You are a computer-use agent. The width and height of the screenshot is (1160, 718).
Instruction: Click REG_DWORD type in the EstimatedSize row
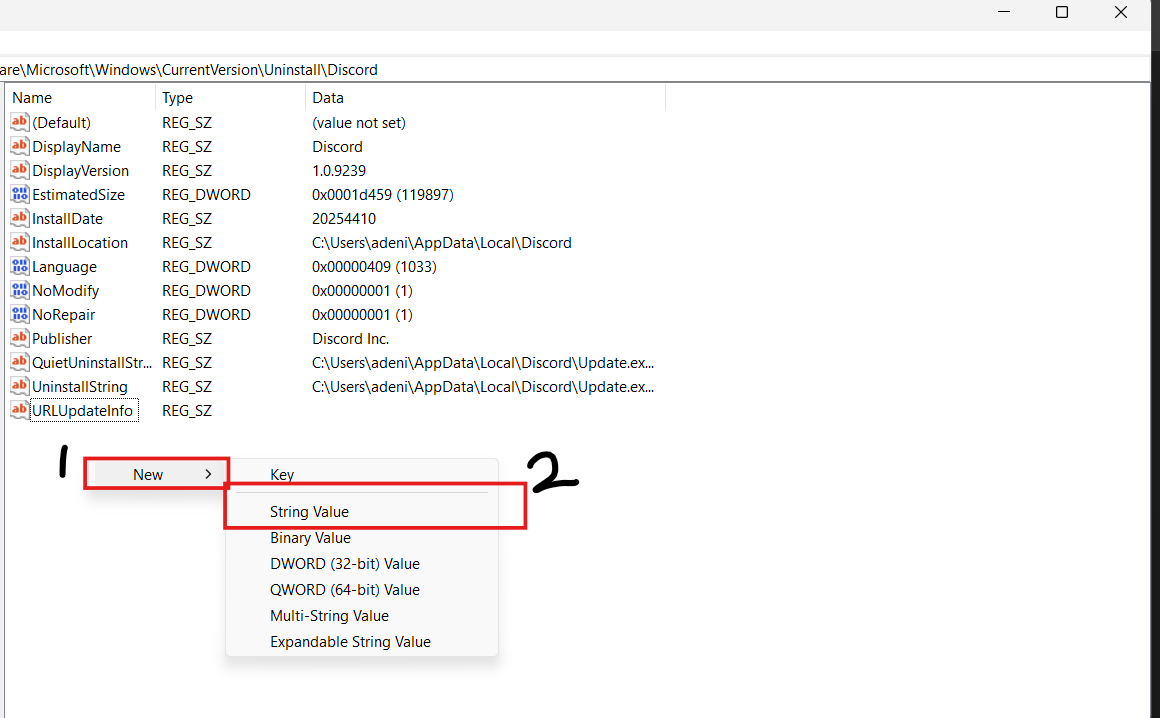click(x=206, y=194)
